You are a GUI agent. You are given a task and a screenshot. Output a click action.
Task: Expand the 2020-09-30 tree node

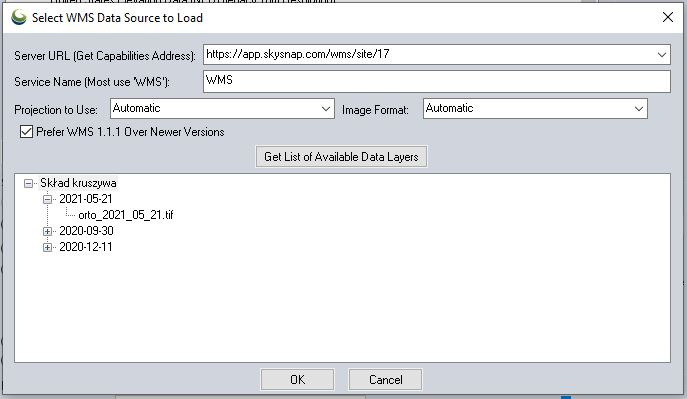pyautogui.click(x=48, y=231)
